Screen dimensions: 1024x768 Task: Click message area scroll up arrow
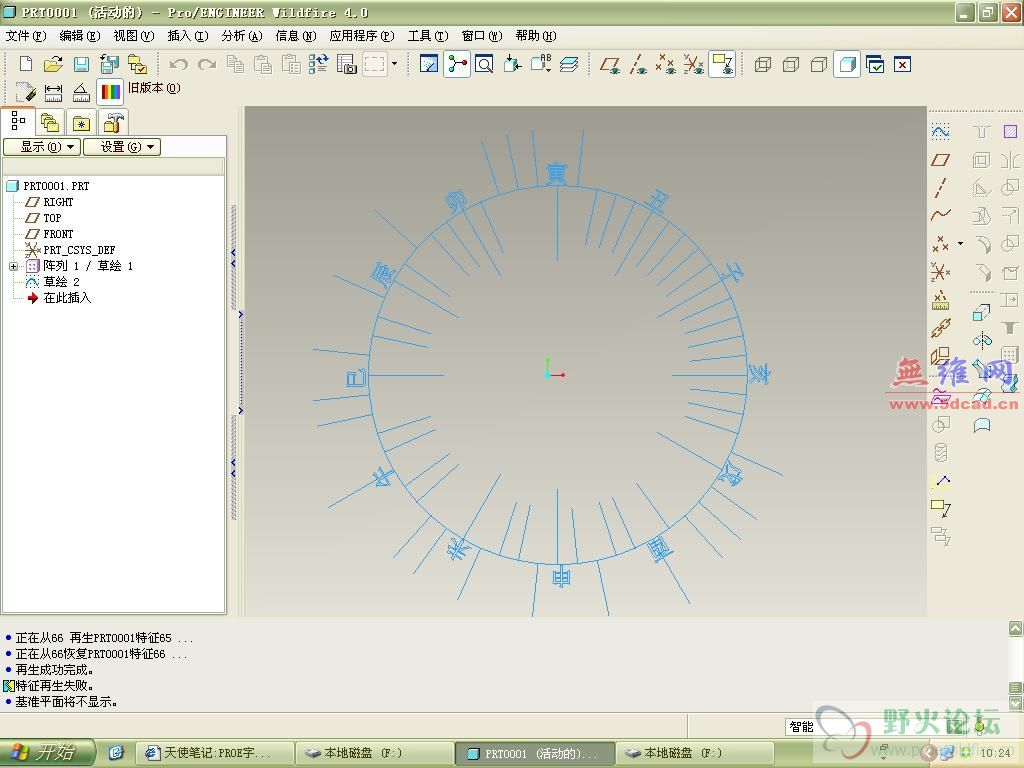tap(1015, 628)
